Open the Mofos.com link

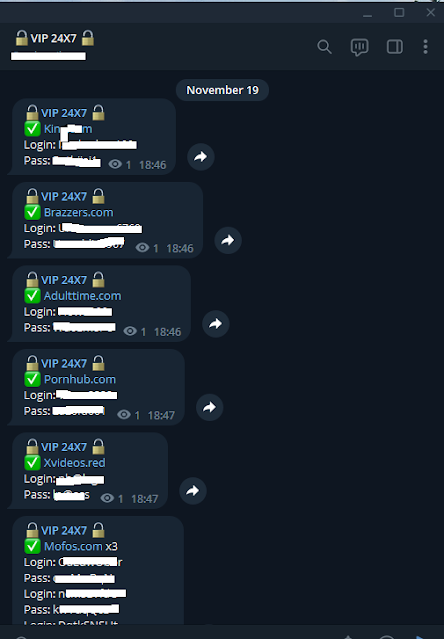tap(73, 546)
